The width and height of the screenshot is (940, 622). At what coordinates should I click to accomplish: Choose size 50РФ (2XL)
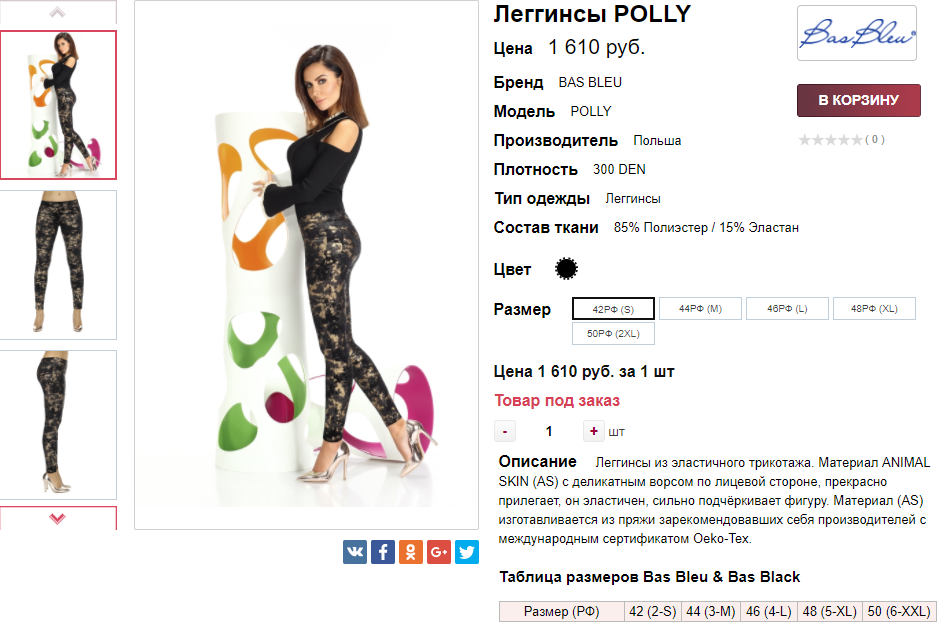click(x=613, y=334)
